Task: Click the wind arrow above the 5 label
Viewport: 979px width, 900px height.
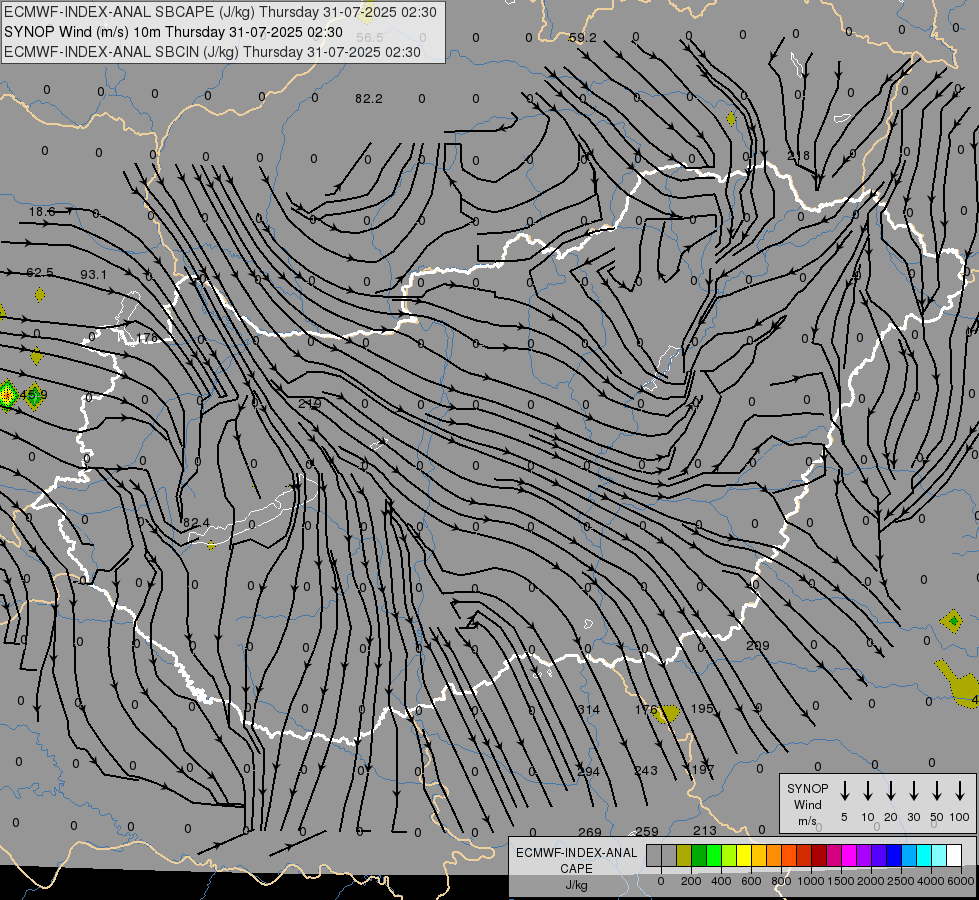Action: pyautogui.click(x=844, y=791)
